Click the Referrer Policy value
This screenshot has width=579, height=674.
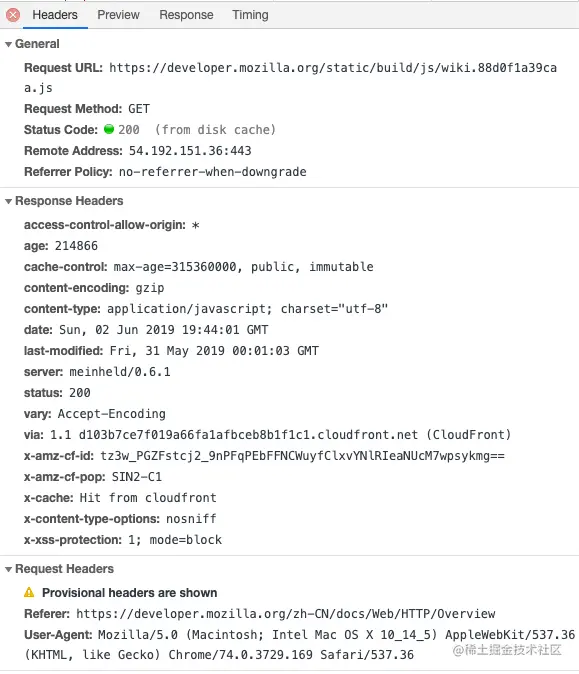click(x=213, y=172)
